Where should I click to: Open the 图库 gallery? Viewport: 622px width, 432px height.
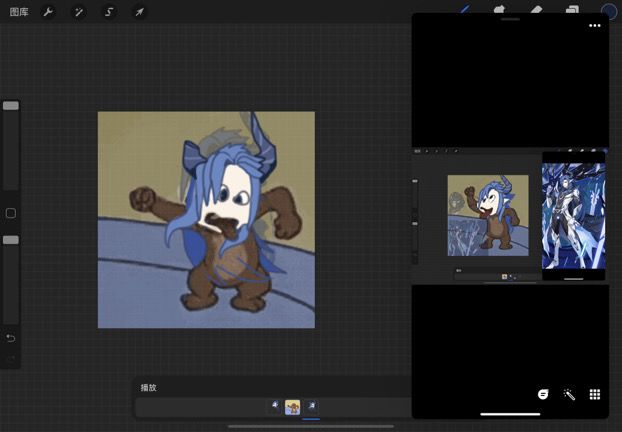click(x=18, y=12)
